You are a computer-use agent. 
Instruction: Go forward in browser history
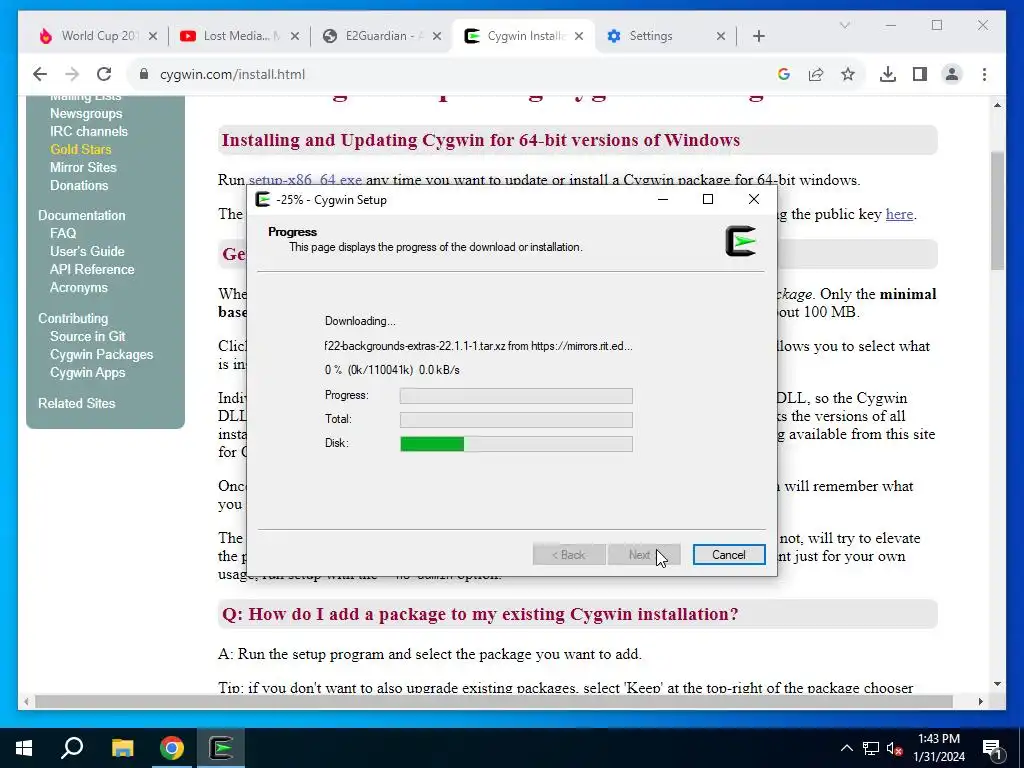click(x=72, y=74)
